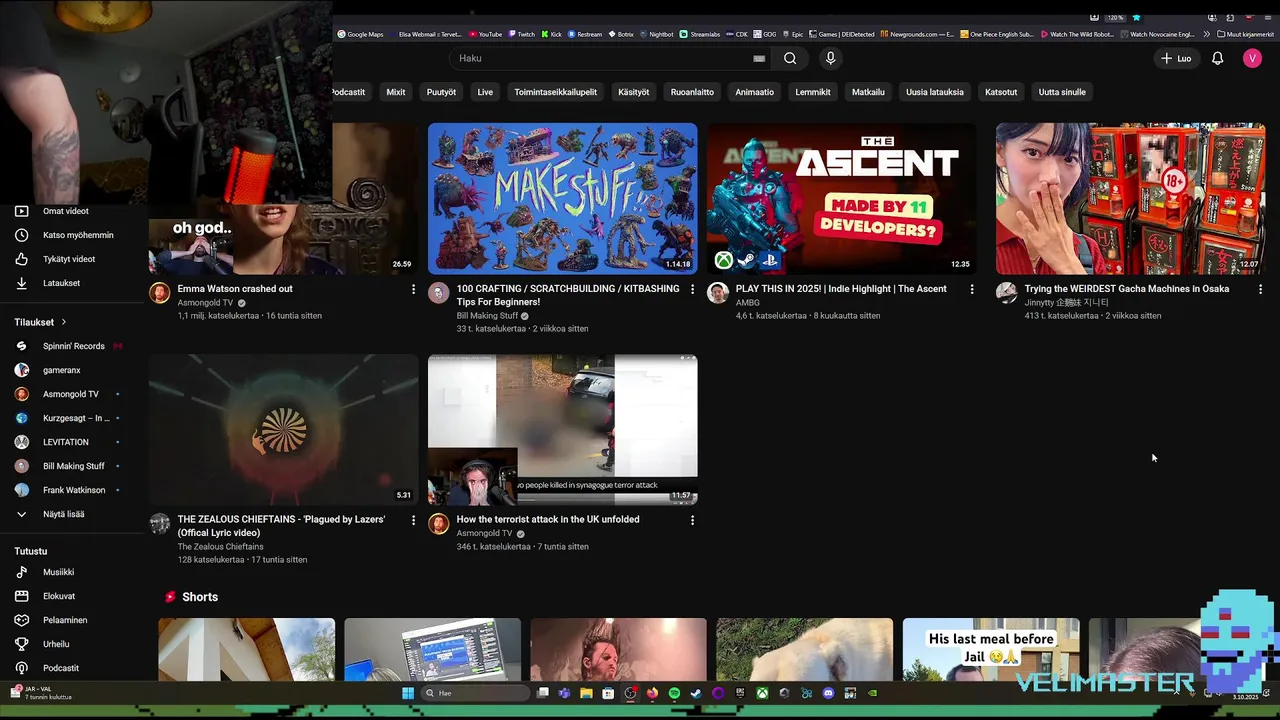Click the Windows Start button

[408, 693]
